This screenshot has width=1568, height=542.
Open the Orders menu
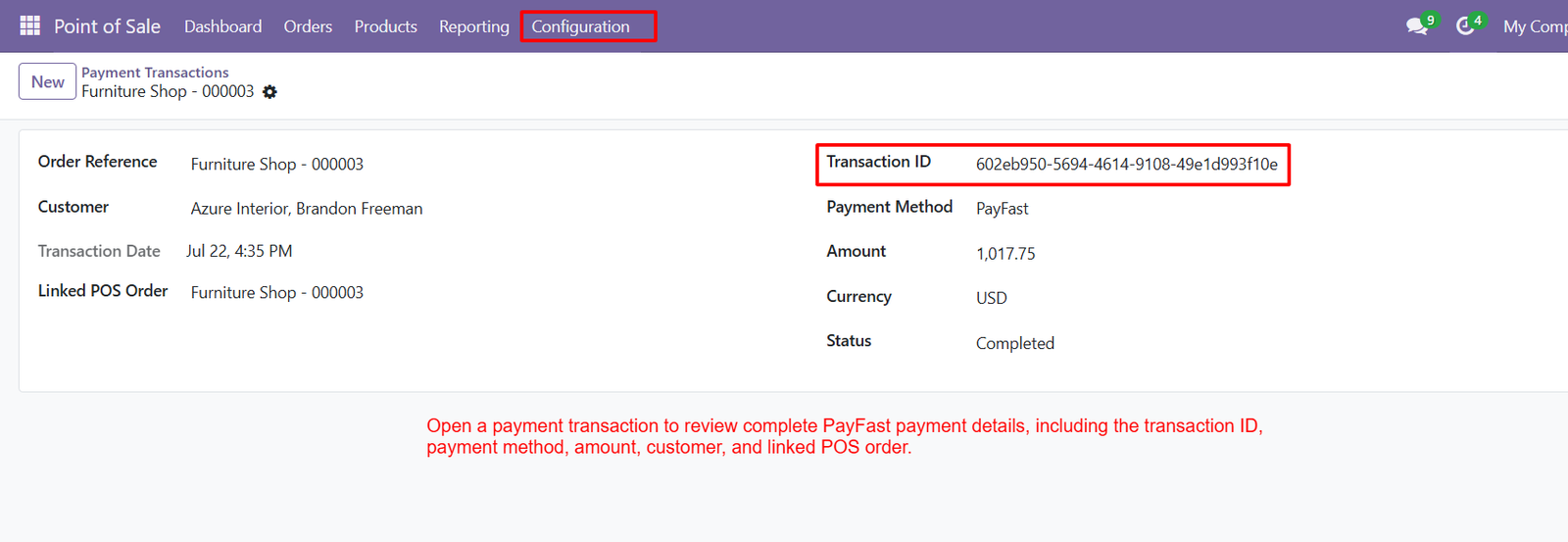pos(308,26)
